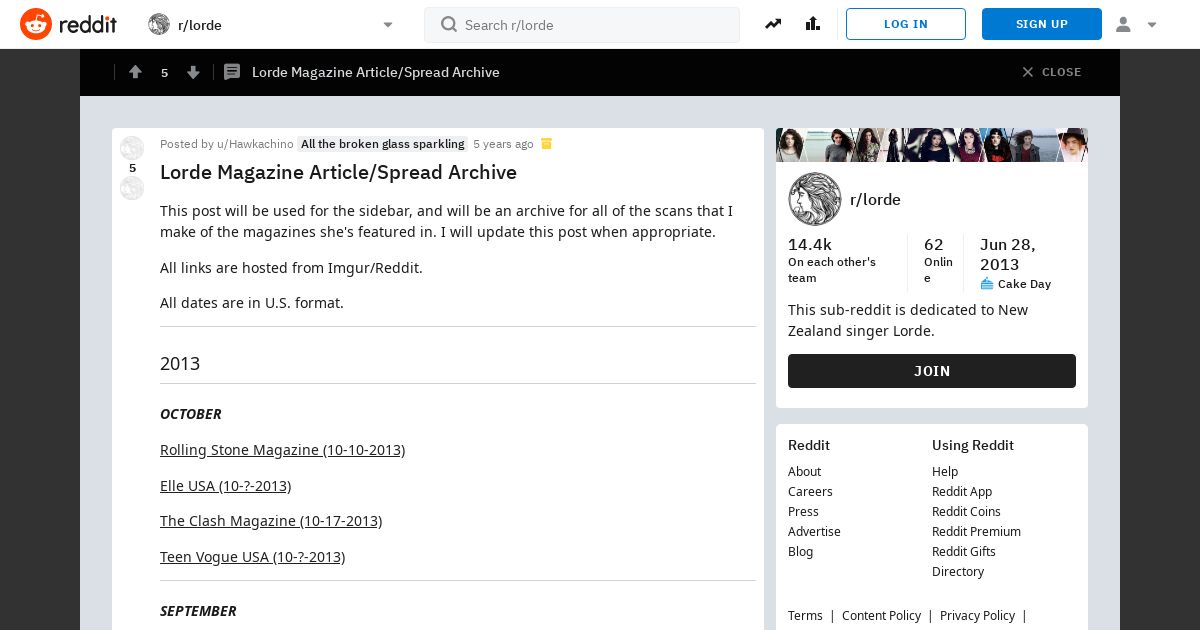Downvote the post in the black bar

click(194, 72)
